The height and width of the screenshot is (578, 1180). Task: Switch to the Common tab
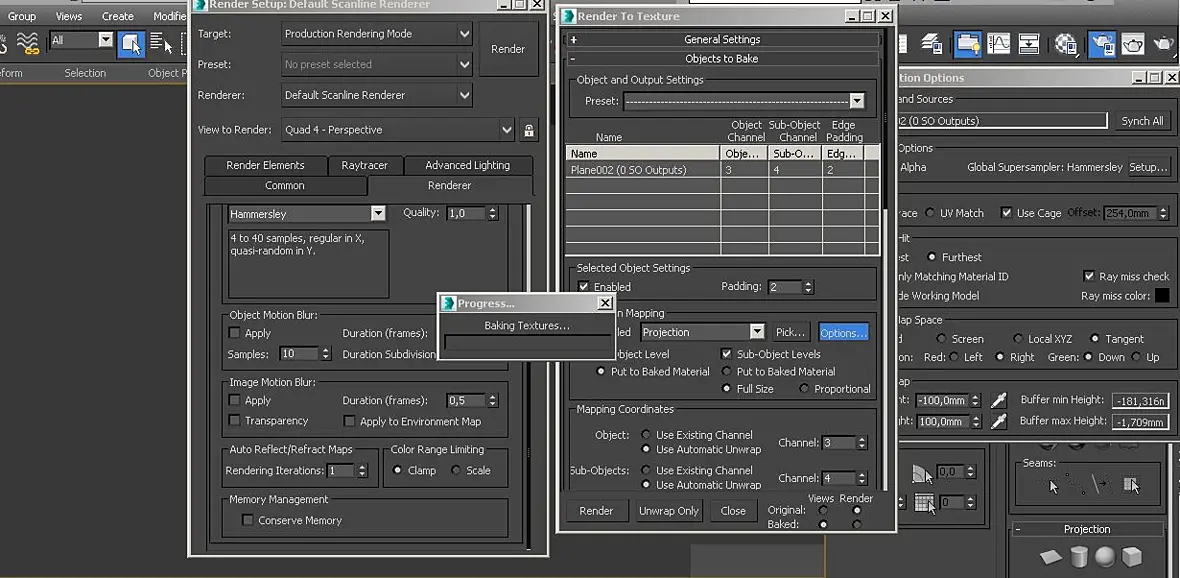(285, 186)
